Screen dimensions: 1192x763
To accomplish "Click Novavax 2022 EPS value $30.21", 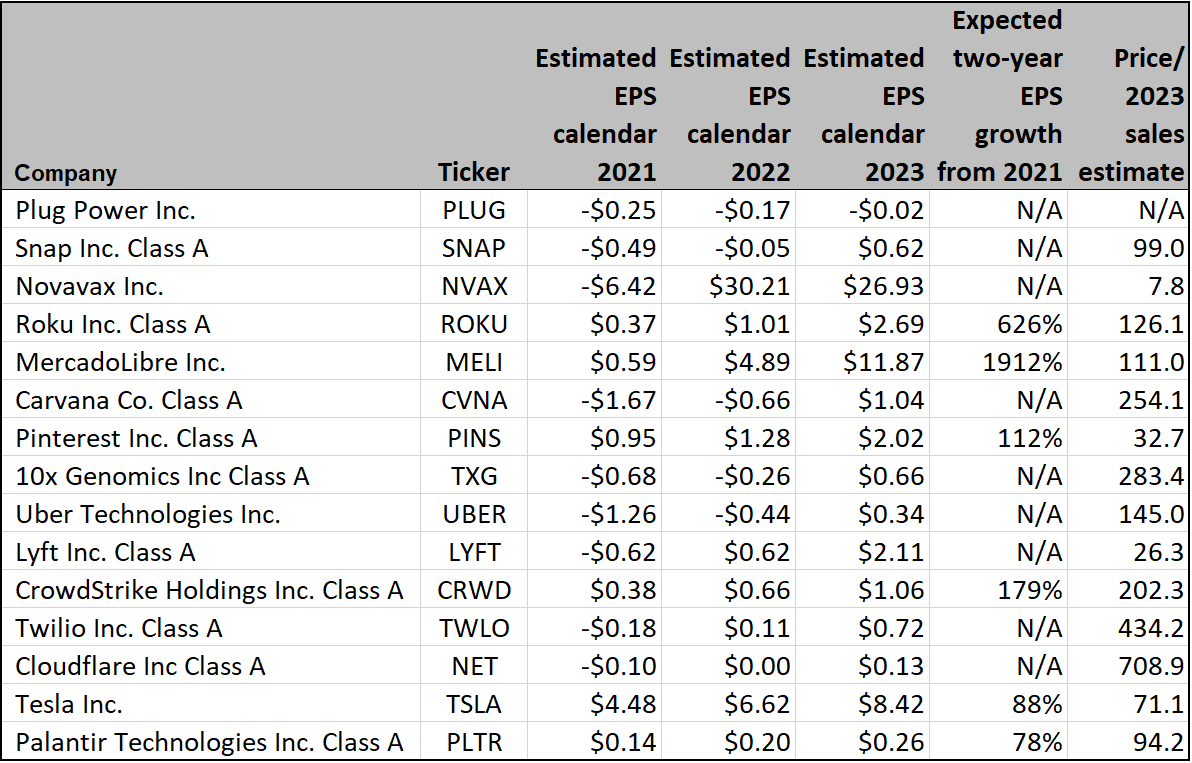I will tap(748, 286).
